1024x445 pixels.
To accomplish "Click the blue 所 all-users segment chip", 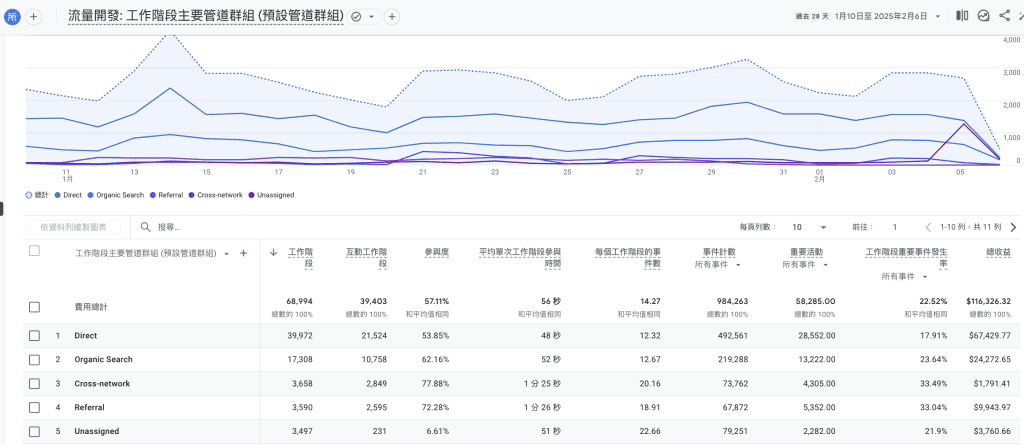I will click(12, 17).
